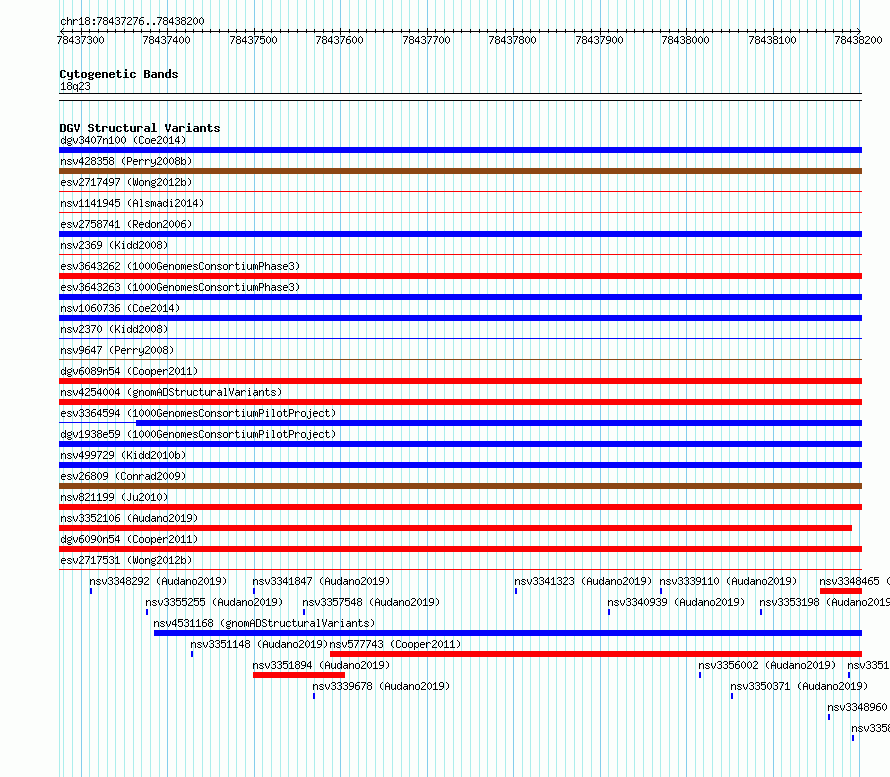Open the nsv499729 (Kidd2010b) label

123,455
